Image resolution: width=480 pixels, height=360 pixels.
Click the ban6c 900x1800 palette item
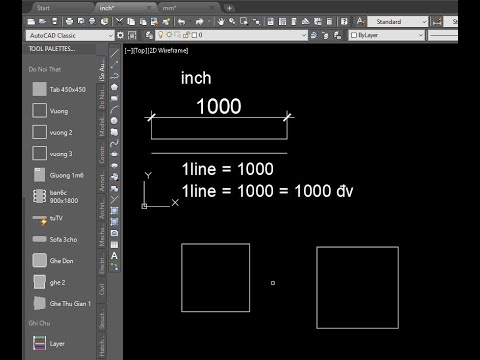pos(55,196)
